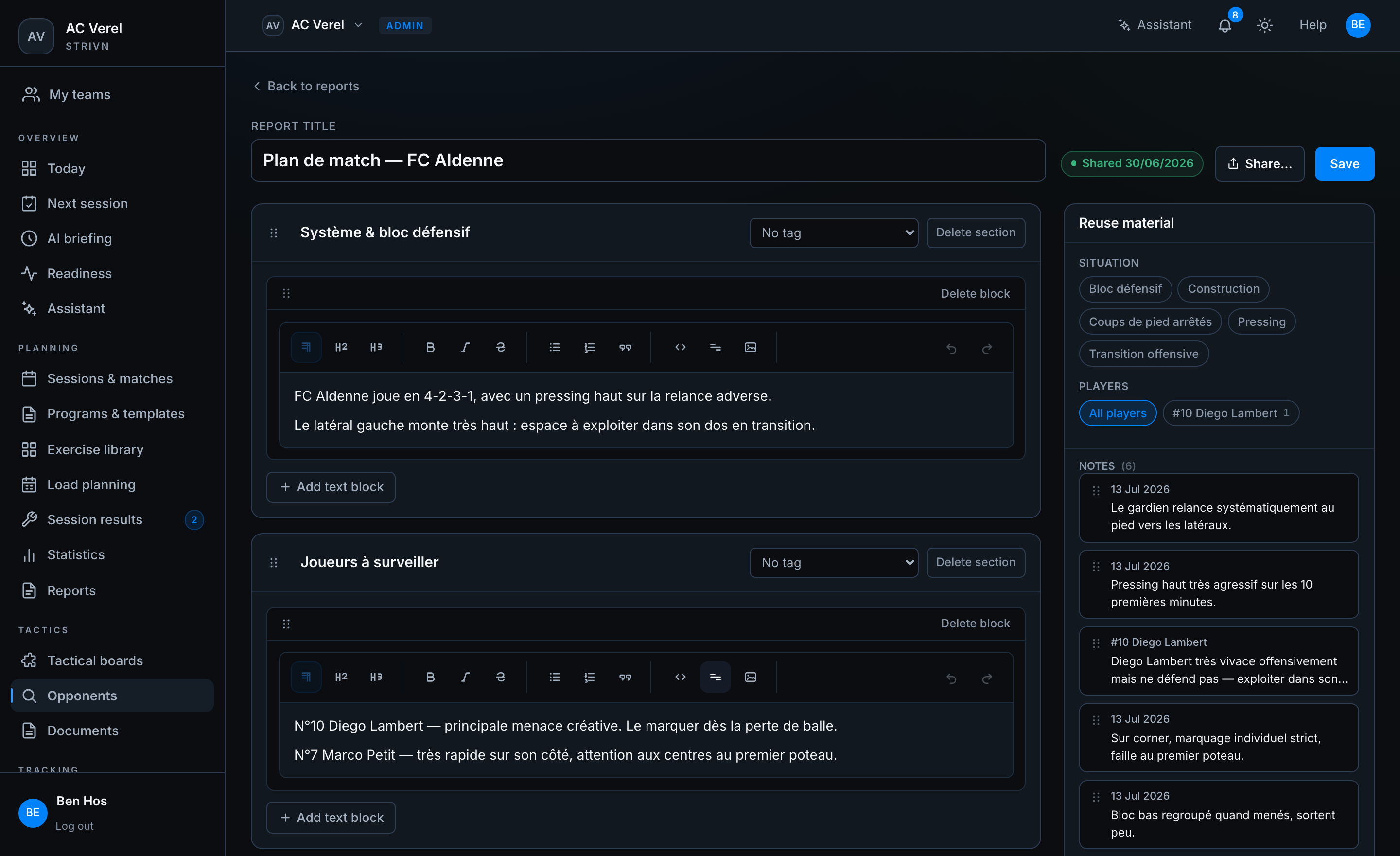Open the tag dropdown for Système & bloc défensif

pos(834,232)
